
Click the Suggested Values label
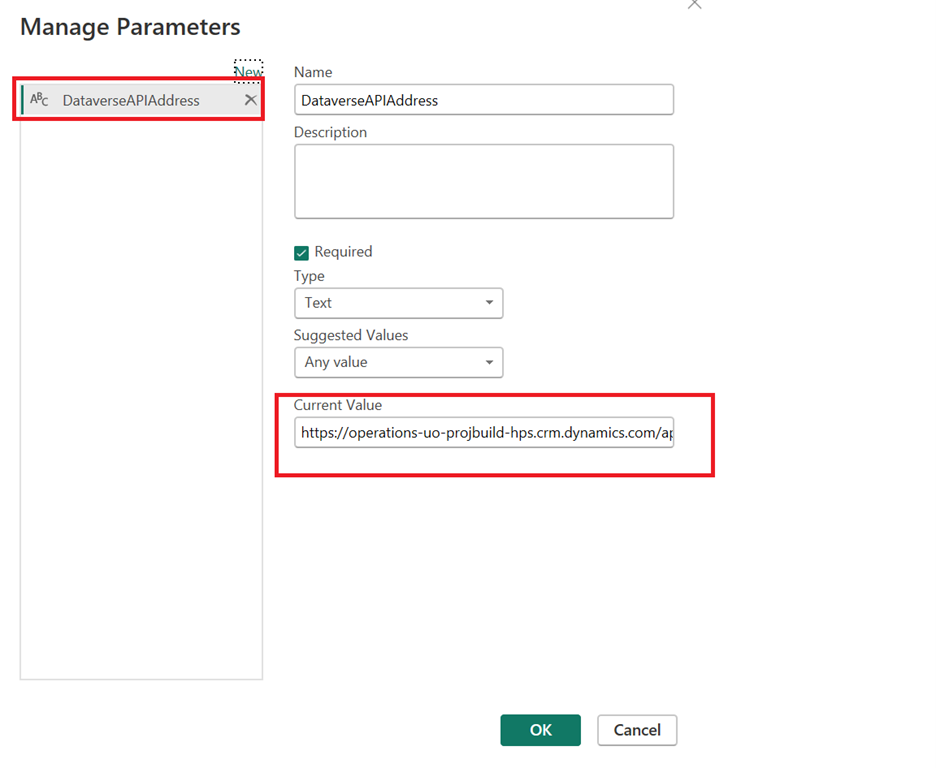351,335
